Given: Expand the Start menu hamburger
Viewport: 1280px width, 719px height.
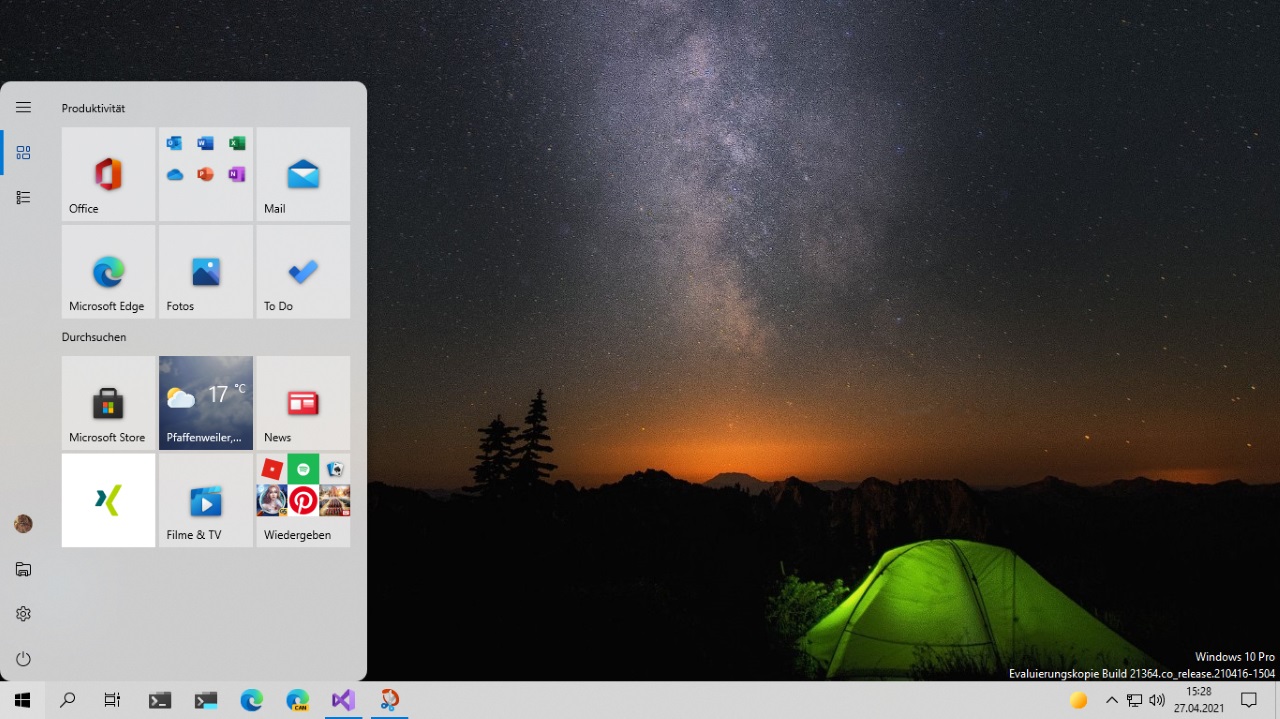Looking at the screenshot, I should click(23, 107).
